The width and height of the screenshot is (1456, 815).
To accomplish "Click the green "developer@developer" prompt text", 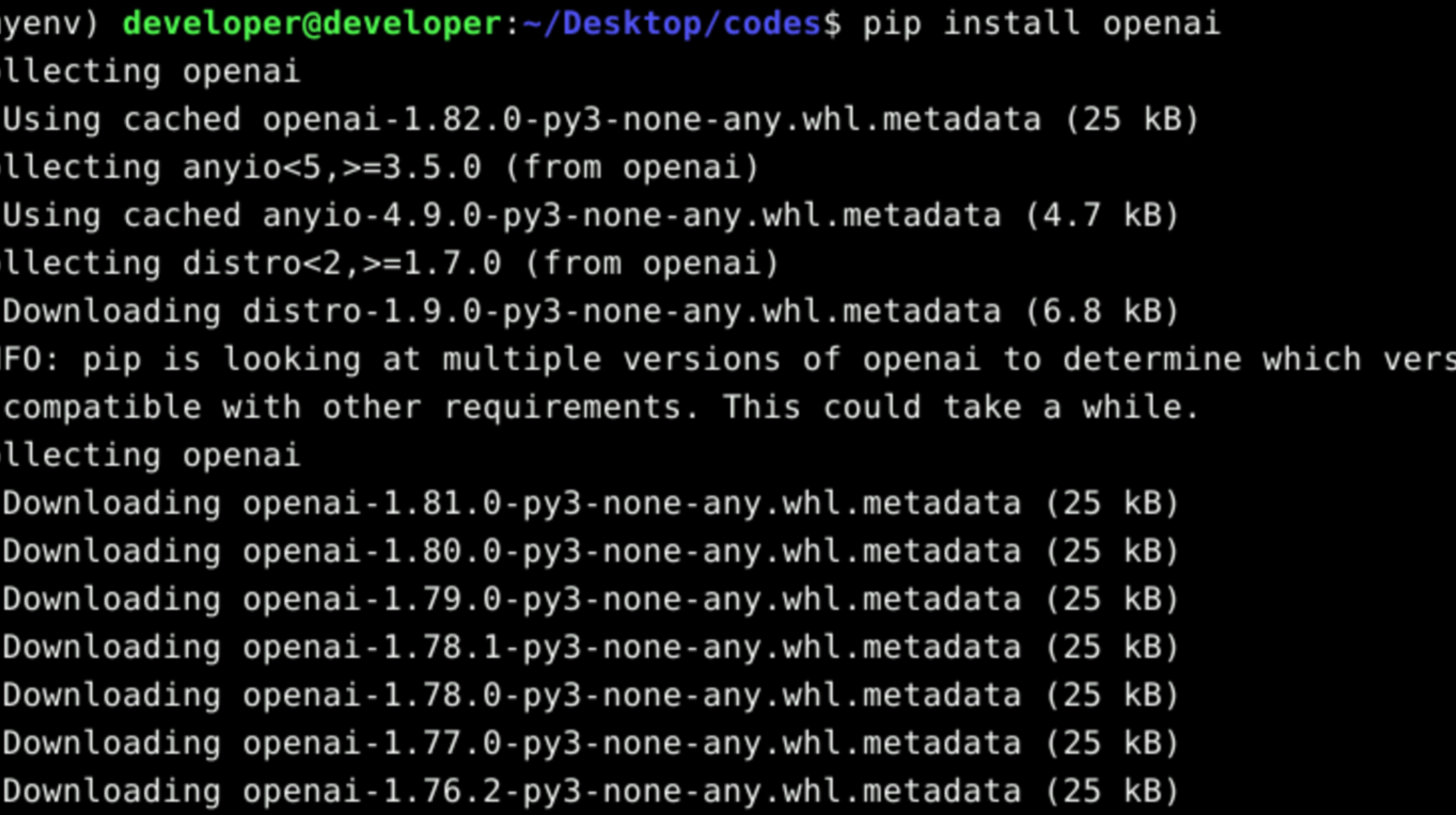I will [312, 24].
